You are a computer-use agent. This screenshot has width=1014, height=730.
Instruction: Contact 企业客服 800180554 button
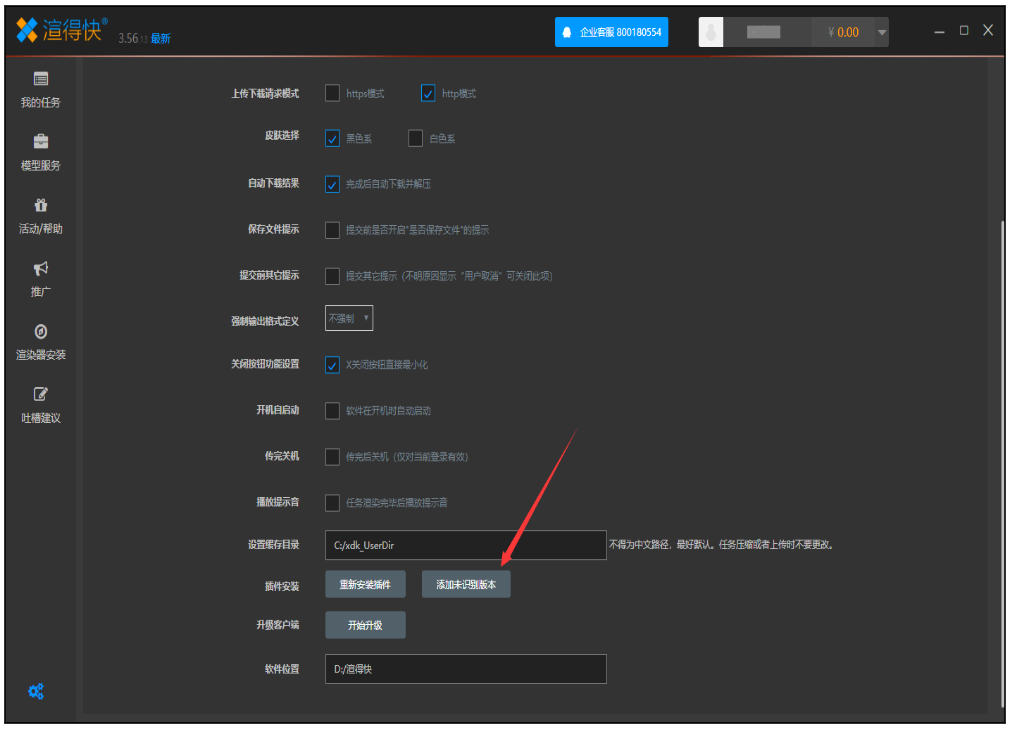coord(611,32)
